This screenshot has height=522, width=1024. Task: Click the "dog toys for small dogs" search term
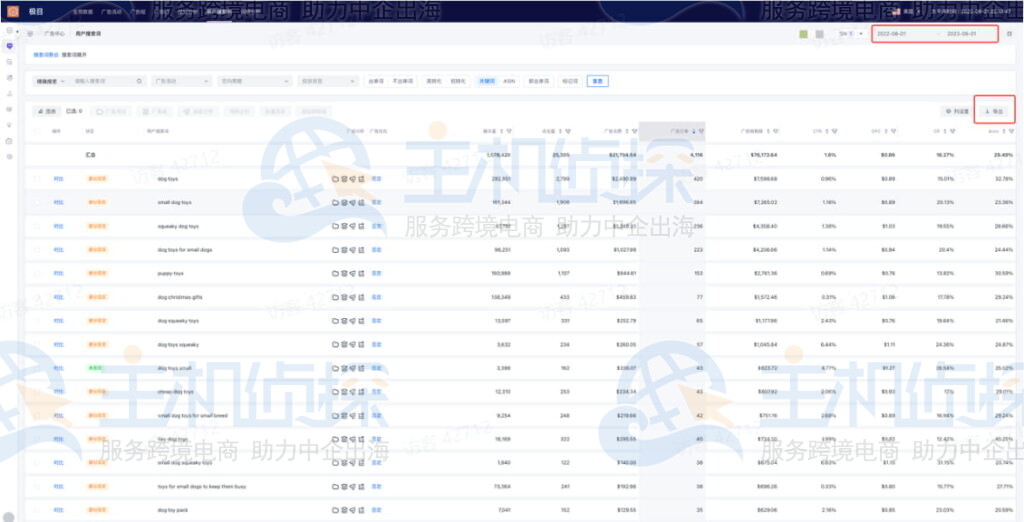pyautogui.click(x=185, y=250)
